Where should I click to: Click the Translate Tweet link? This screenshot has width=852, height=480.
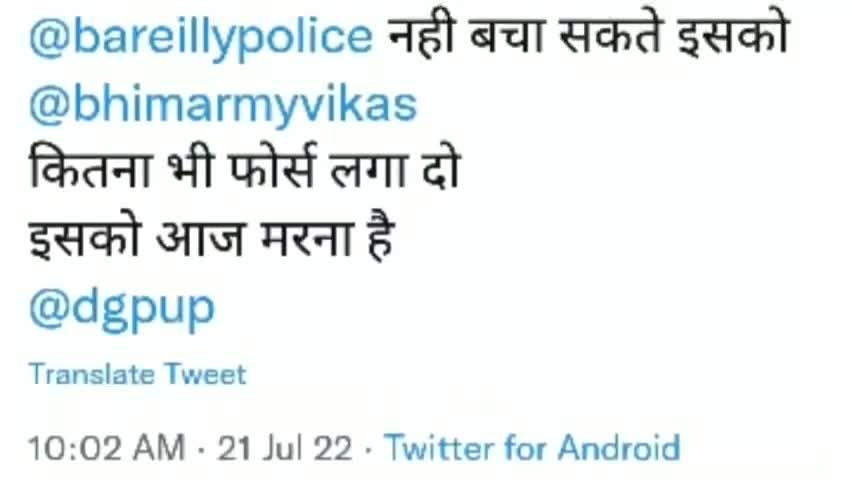[x=138, y=374]
